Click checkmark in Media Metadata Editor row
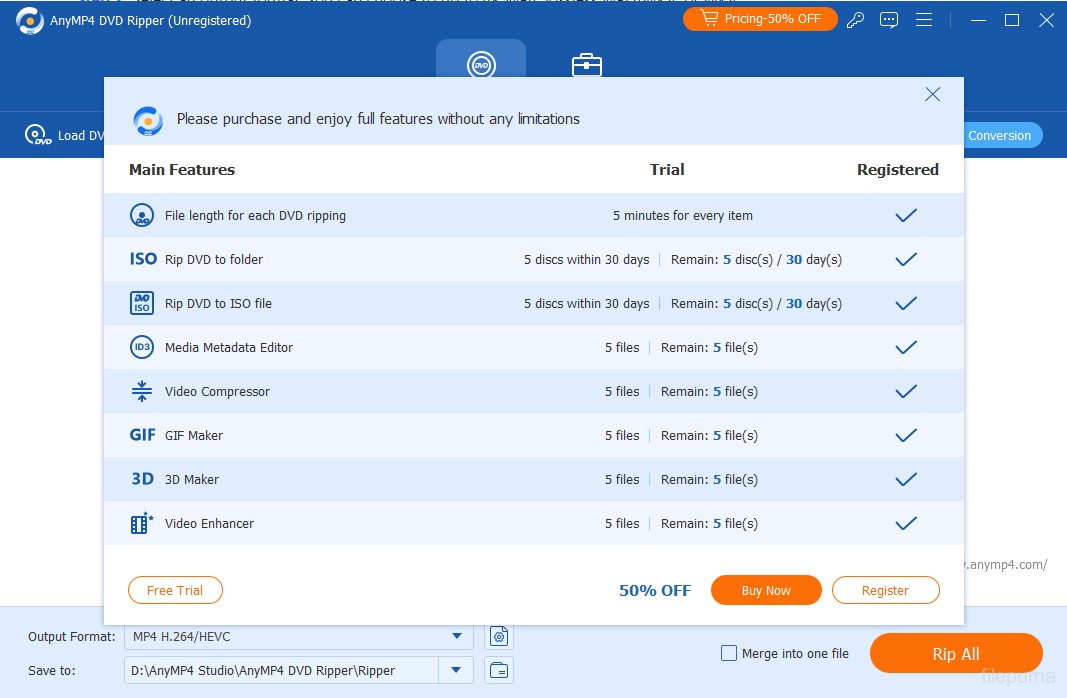The image size is (1067, 698). [x=906, y=348]
